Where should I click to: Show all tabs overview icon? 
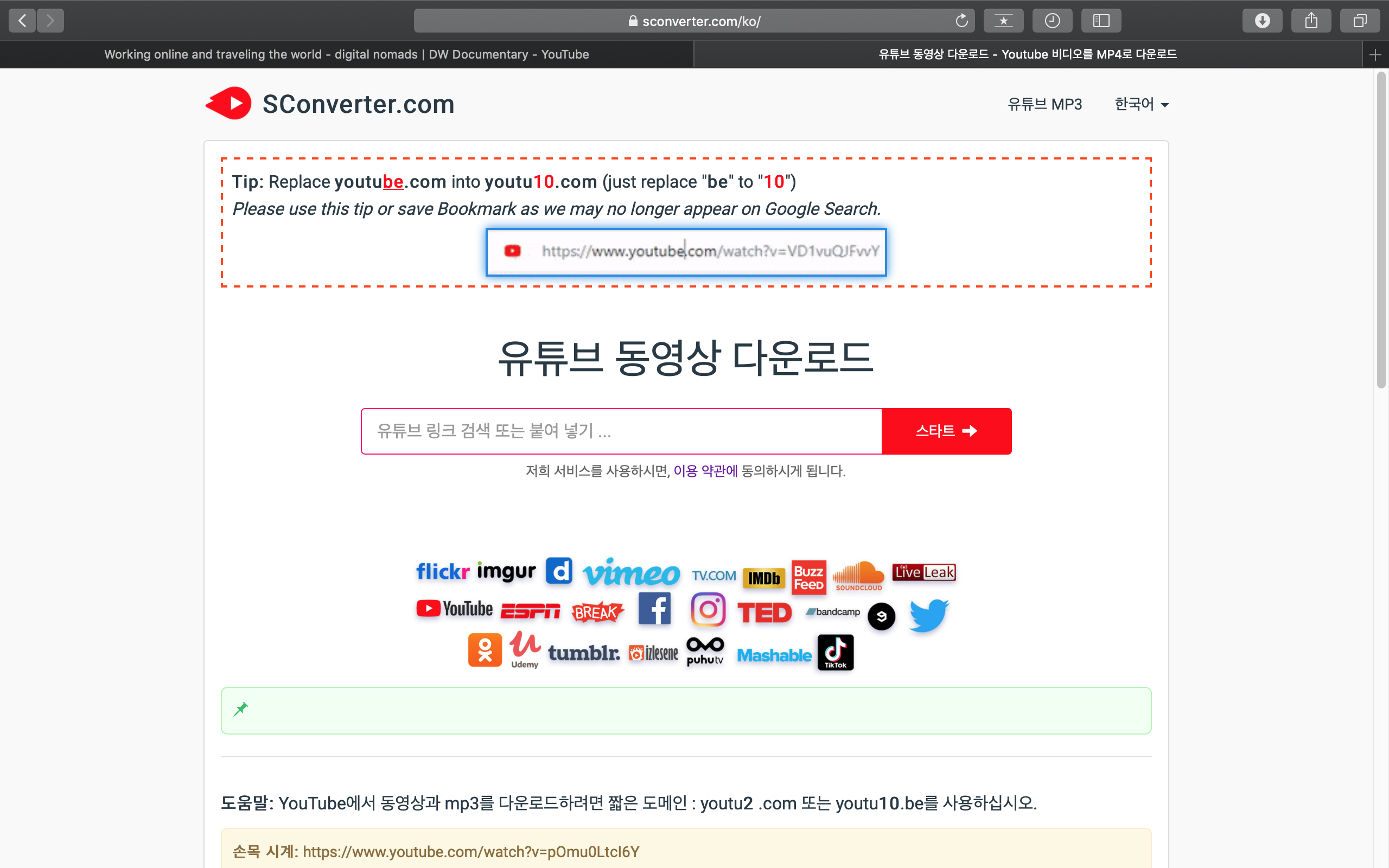coord(1359,21)
